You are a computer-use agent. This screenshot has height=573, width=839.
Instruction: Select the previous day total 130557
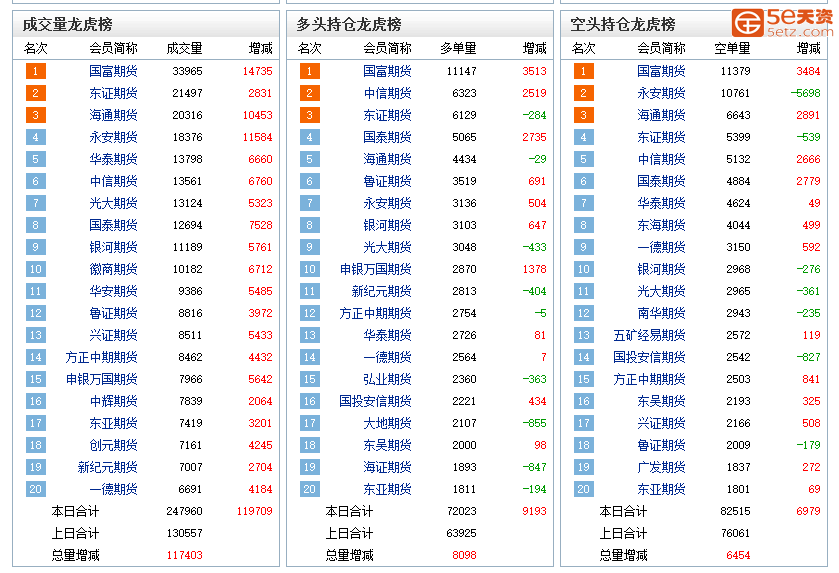[184, 533]
